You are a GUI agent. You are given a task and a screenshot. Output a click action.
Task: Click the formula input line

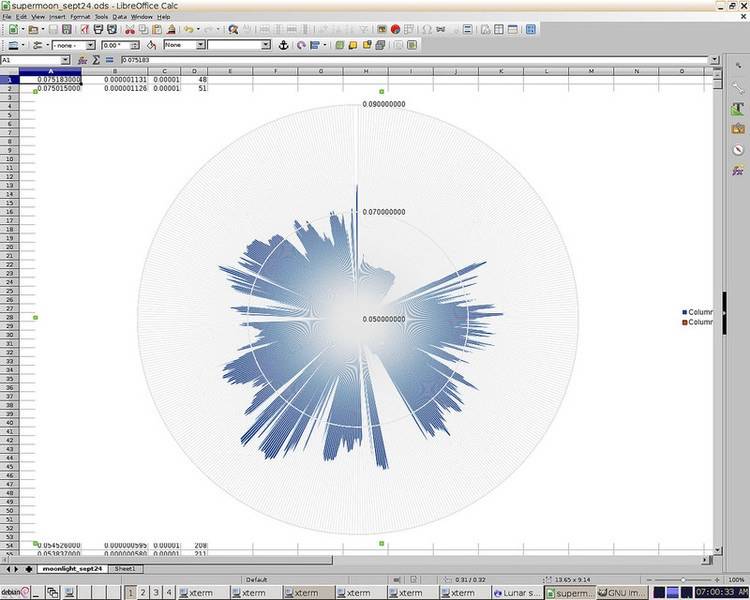click(x=415, y=60)
